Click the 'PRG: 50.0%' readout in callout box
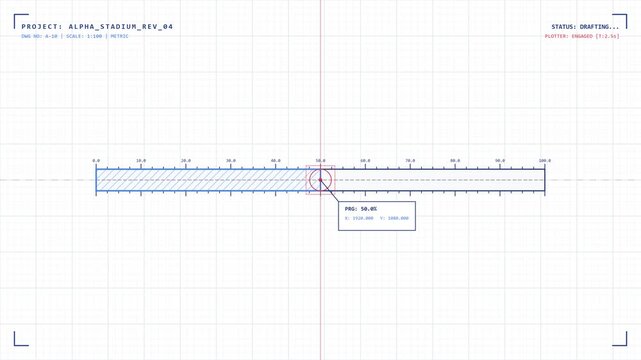The width and height of the screenshot is (641, 360). click(361, 209)
